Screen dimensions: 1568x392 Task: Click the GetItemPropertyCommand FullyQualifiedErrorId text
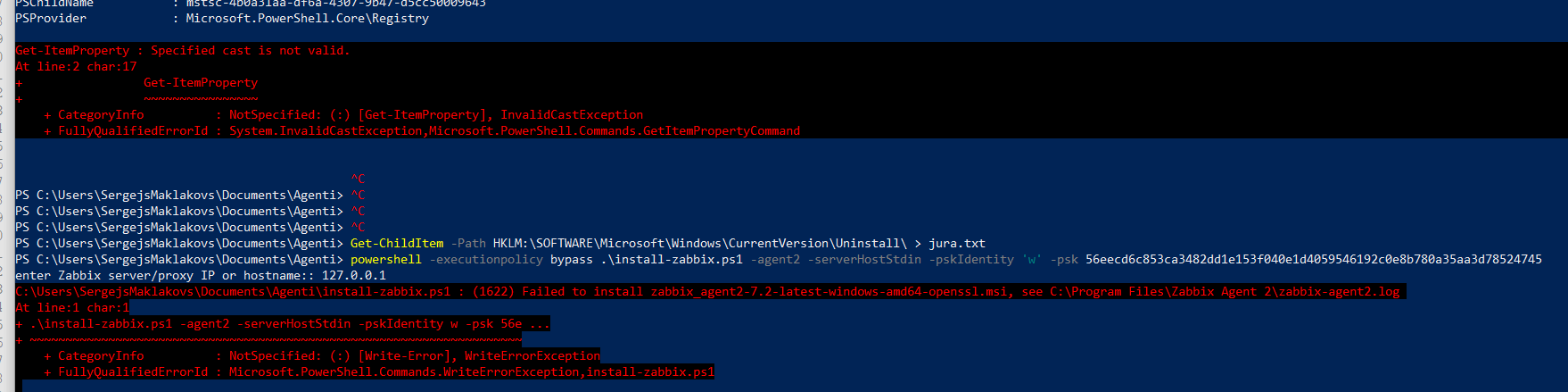point(515,130)
